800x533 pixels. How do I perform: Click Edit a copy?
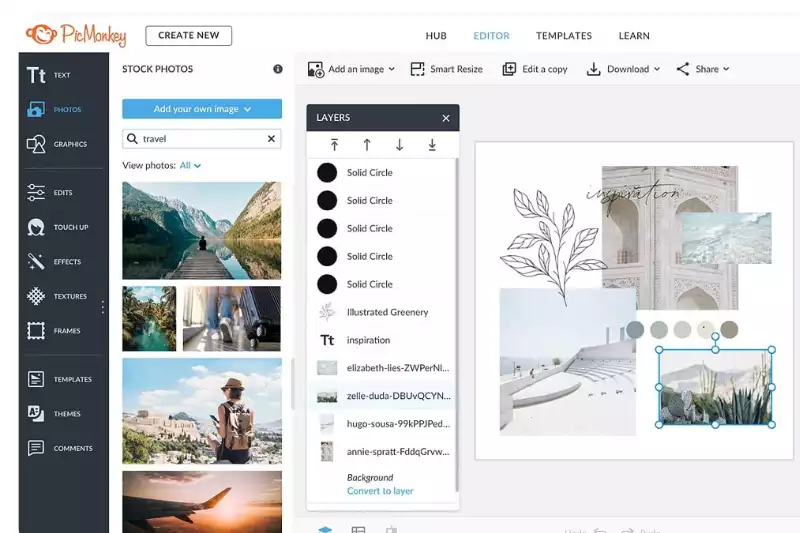point(535,69)
